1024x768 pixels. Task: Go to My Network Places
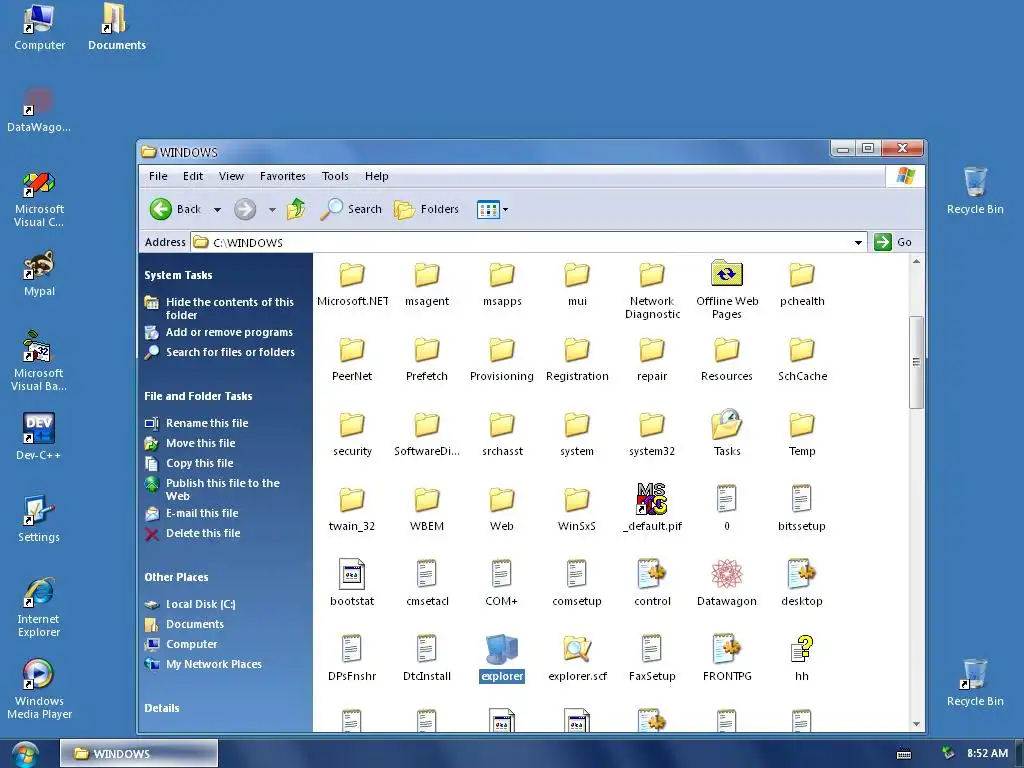click(x=204, y=664)
